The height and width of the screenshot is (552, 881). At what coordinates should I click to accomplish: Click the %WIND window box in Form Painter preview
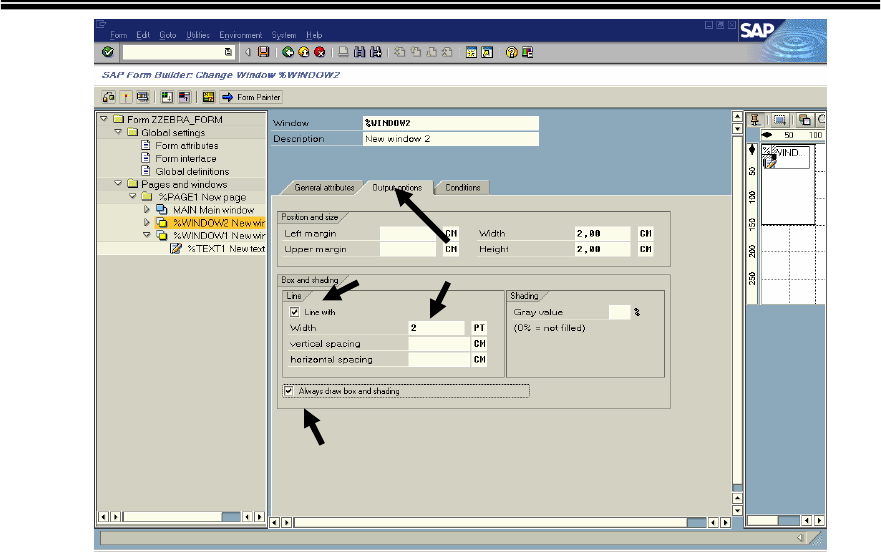[x=785, y=157]
